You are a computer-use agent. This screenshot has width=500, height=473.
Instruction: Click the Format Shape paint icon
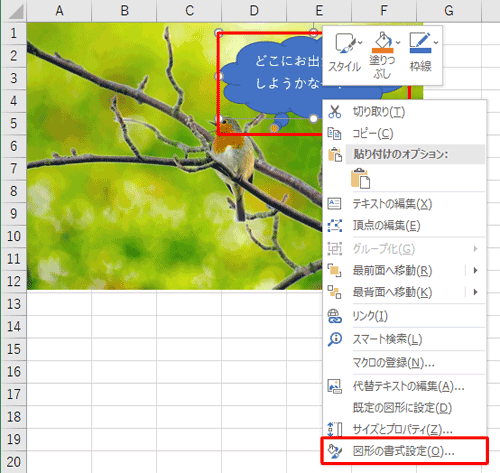pos(335,451)
